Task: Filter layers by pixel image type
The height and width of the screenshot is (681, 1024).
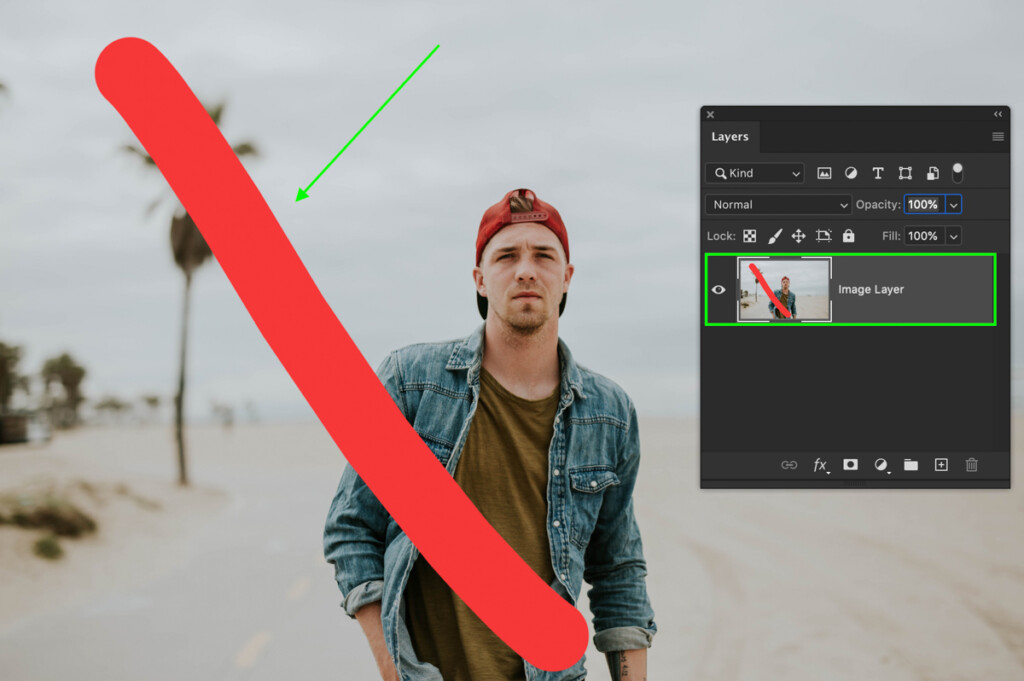Action: click(824, 173)
